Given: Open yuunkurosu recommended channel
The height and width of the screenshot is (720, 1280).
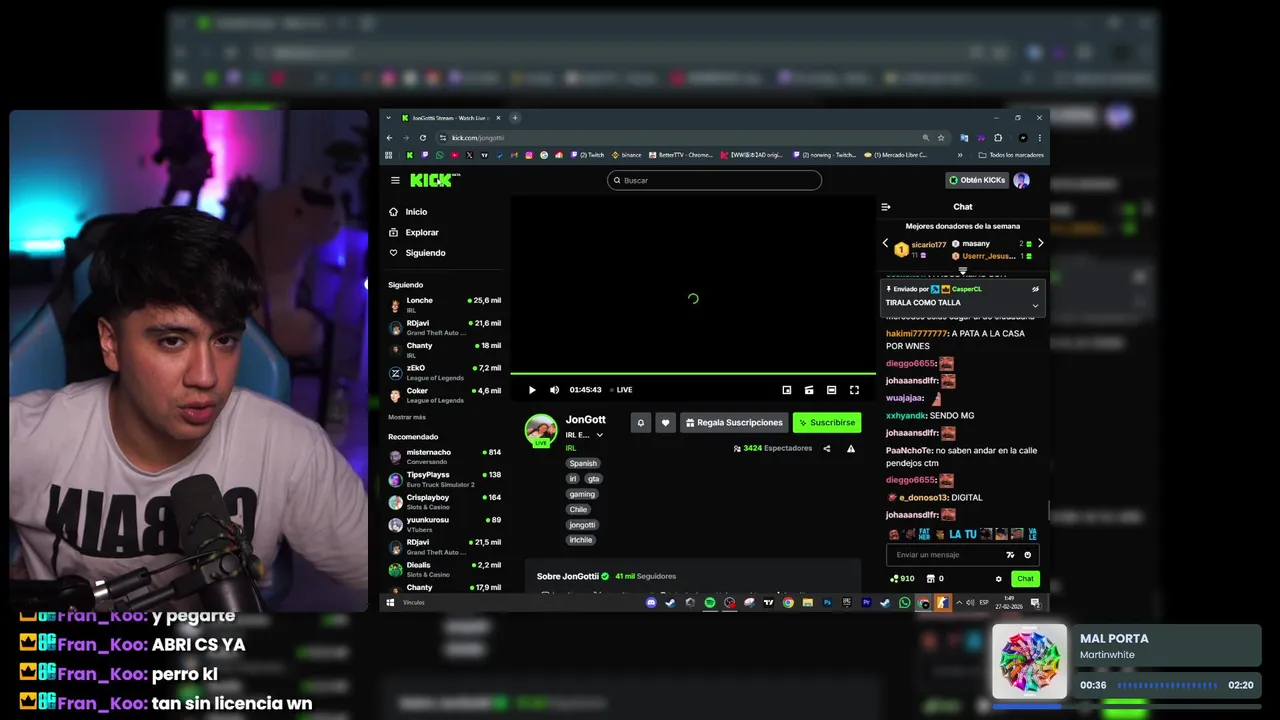Looking at the screenshot, I should coord(445,524).
